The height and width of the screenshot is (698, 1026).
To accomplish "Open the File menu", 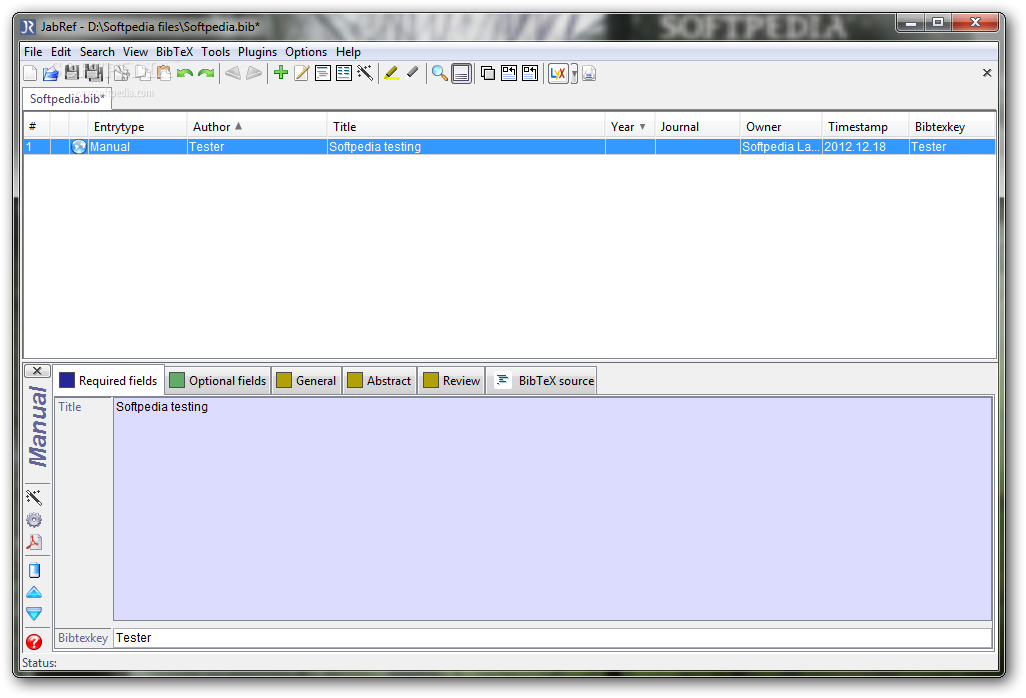I will (33, 52).
